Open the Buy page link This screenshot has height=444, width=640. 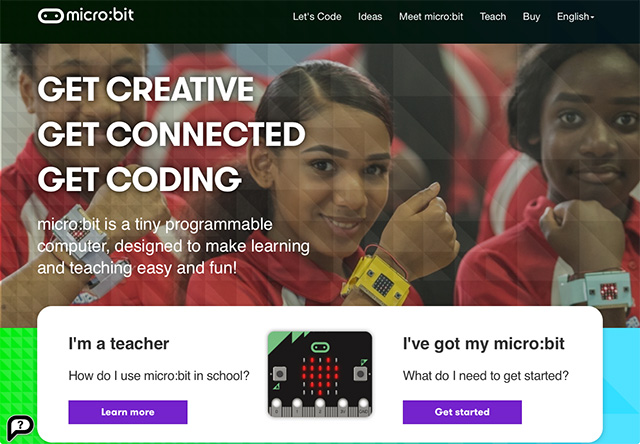click(531, 17)
